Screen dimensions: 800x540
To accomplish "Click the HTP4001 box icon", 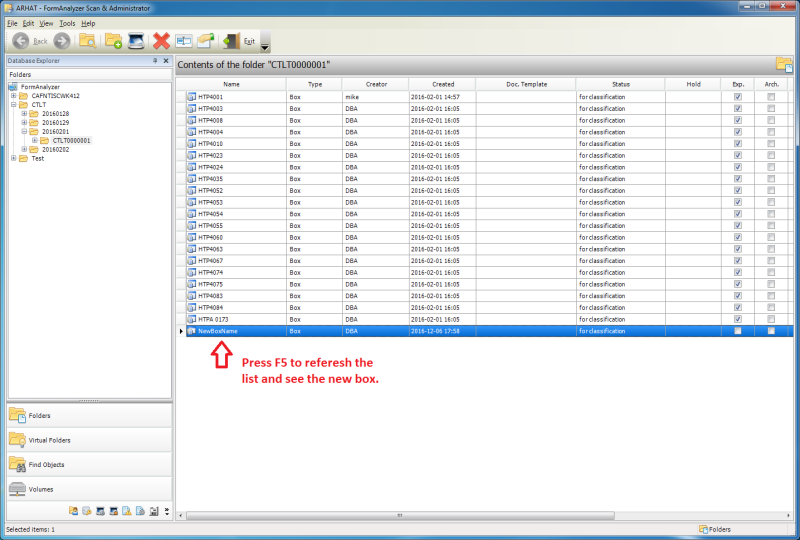I will (x=192, y=96).
